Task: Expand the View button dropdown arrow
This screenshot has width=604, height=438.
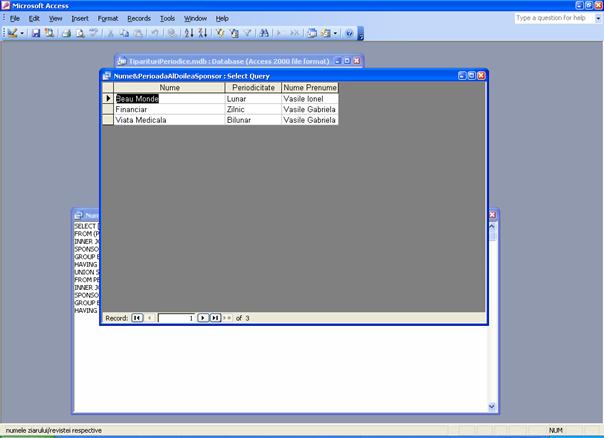Action: click(x=23, y=33)
